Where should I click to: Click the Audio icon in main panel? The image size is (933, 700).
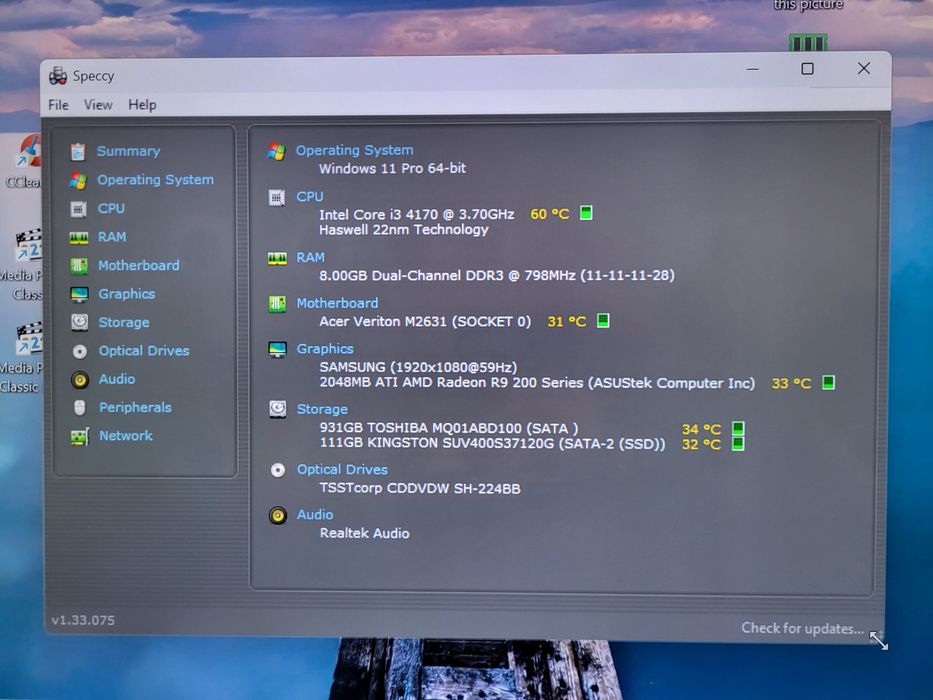[278, 515]
